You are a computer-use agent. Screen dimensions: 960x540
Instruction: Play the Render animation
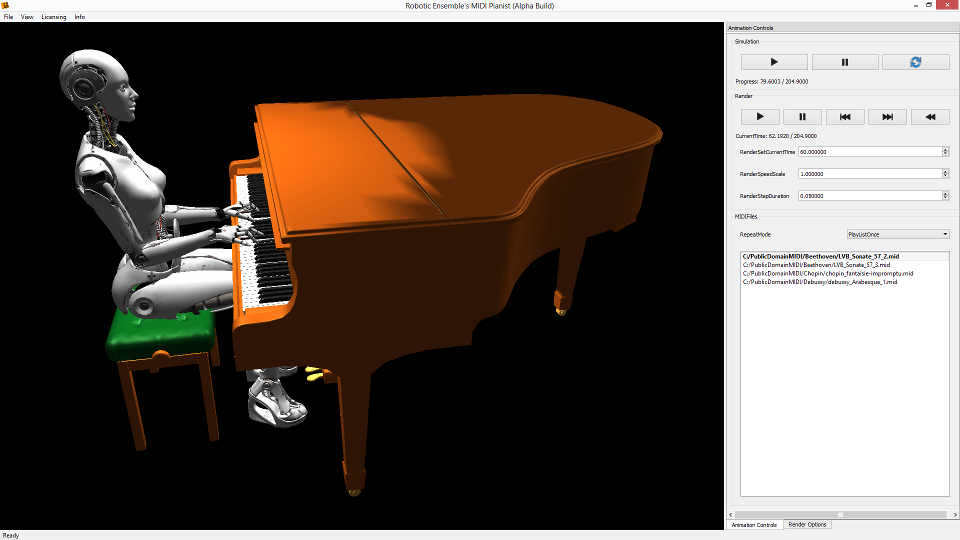point(760,116)
